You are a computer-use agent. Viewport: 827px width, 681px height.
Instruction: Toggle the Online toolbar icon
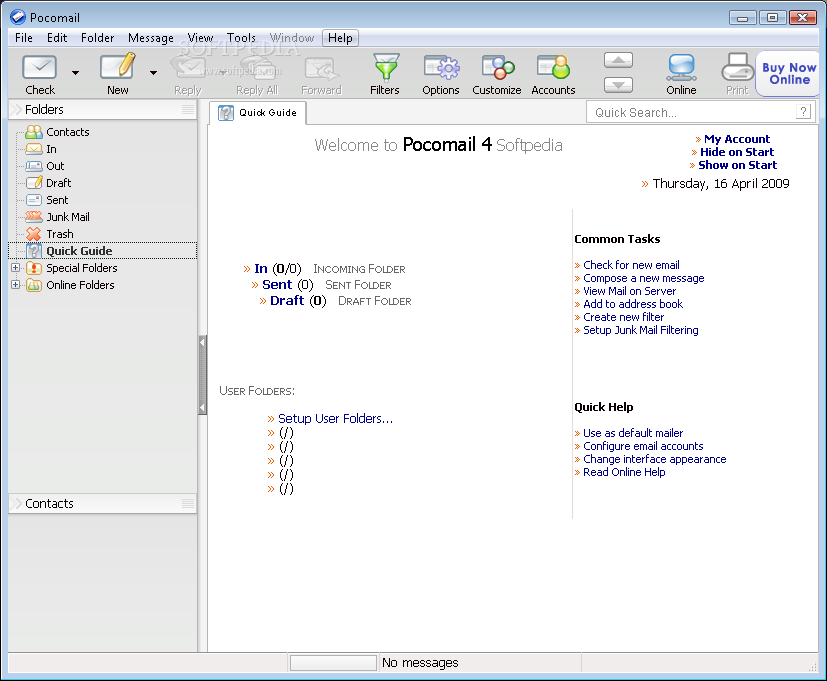click(x=681, y=67)
